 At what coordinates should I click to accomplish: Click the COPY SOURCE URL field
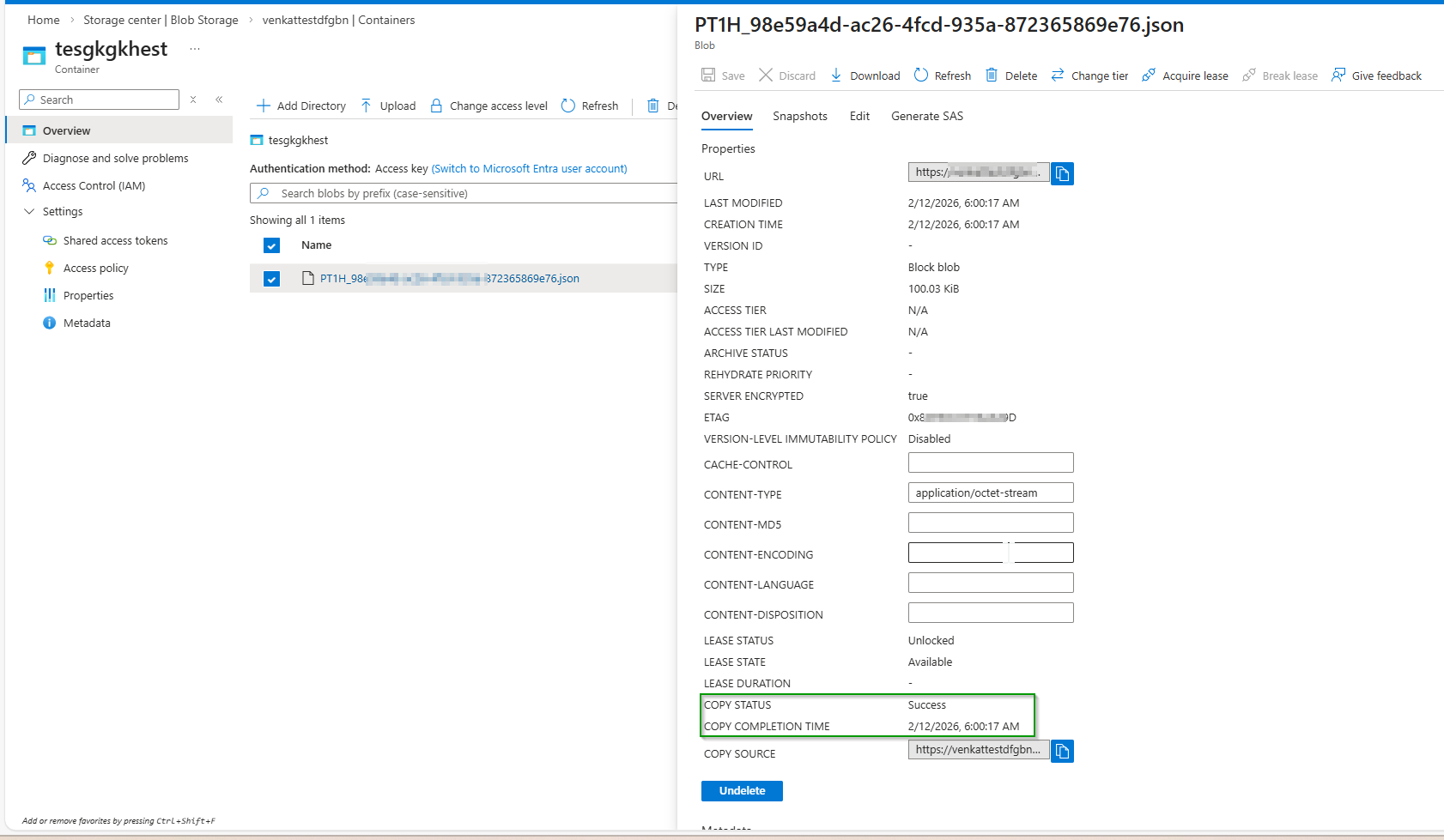(979, 750)
